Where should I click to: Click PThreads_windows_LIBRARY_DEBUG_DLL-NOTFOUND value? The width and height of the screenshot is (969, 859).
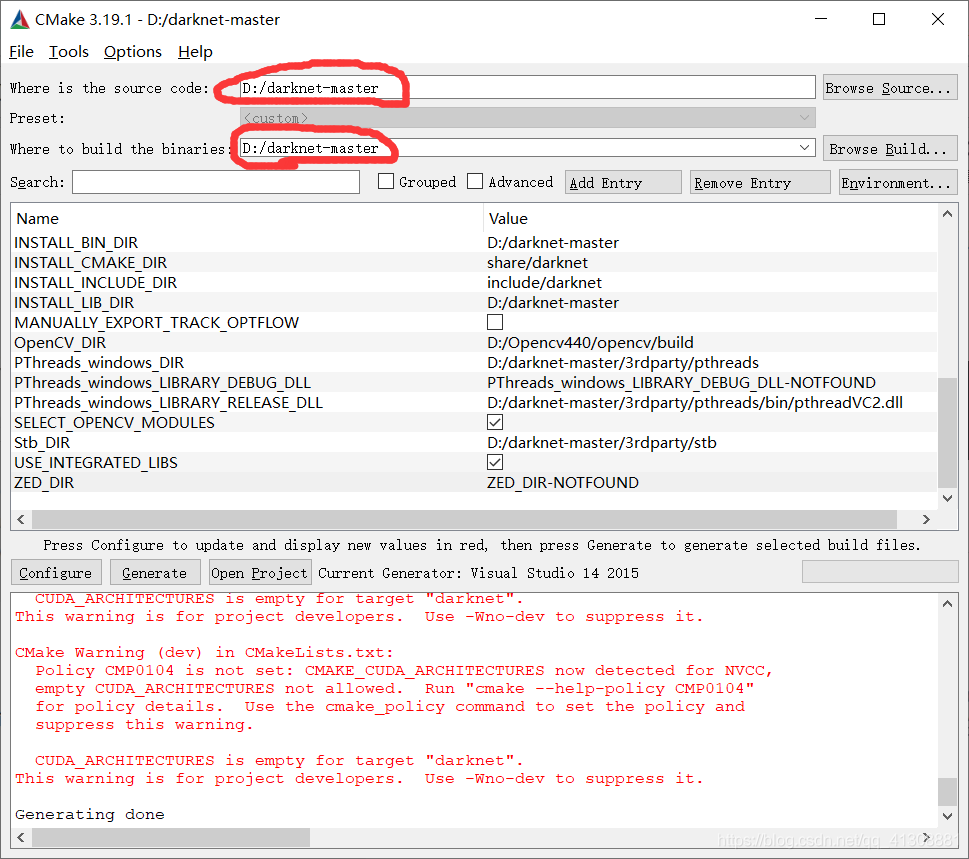[681, 383]
